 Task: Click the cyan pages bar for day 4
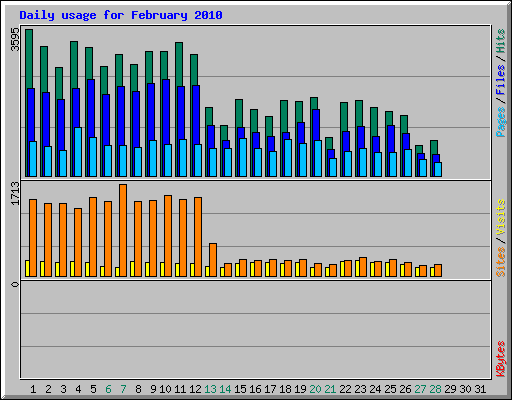click(x=78, y=152)
